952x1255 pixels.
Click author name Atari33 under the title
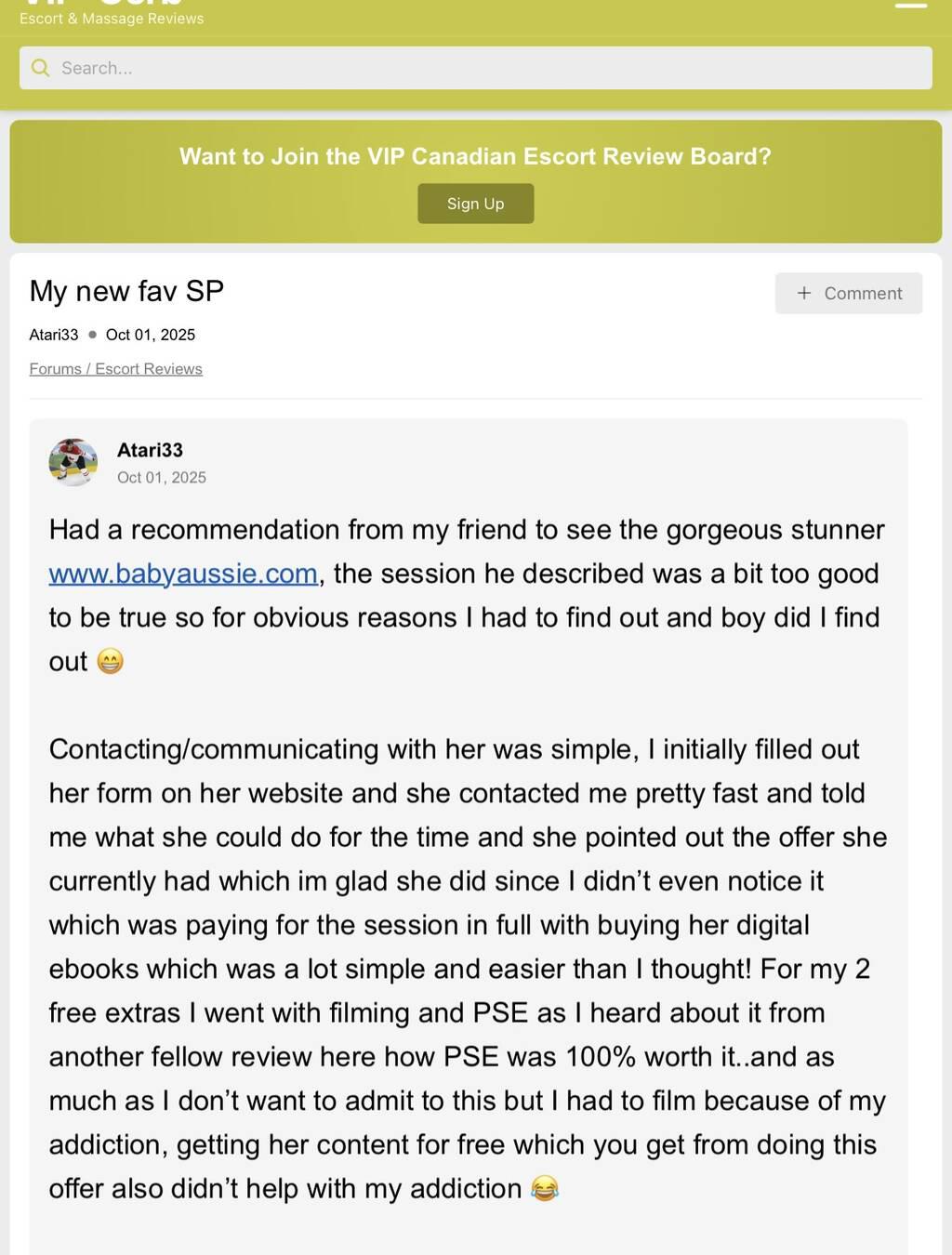tap(54, 335)
